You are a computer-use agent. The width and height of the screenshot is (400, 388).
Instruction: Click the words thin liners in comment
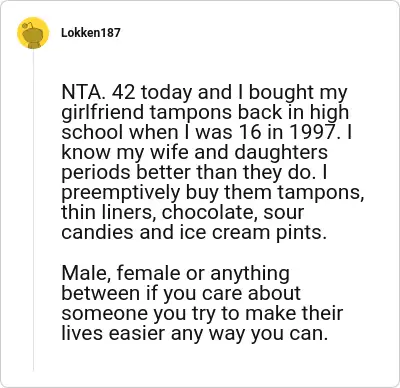(x=106, y=212)
